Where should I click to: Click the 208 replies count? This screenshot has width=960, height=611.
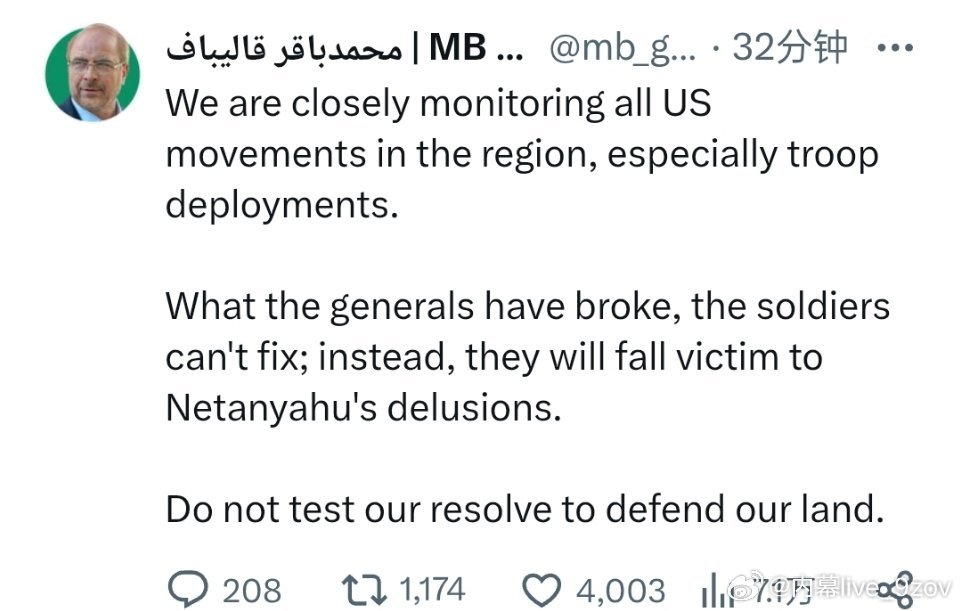point(252,590)
